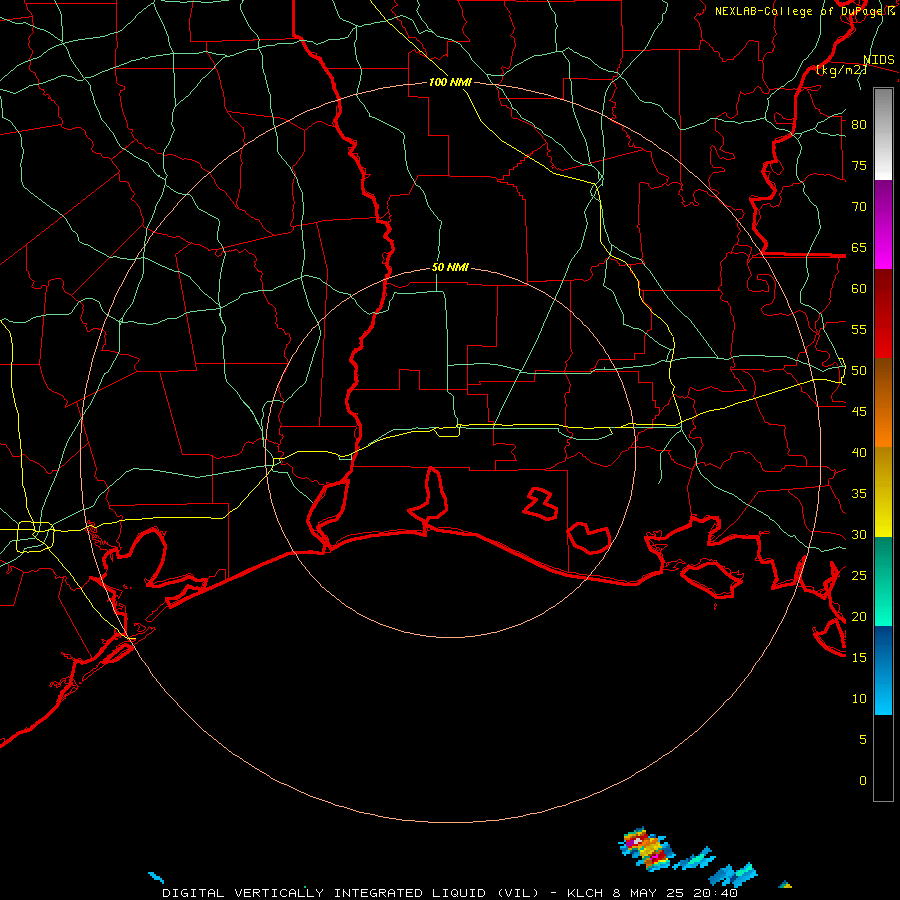
Task: Click the 60 value on the scale
Action: point(859,288)
